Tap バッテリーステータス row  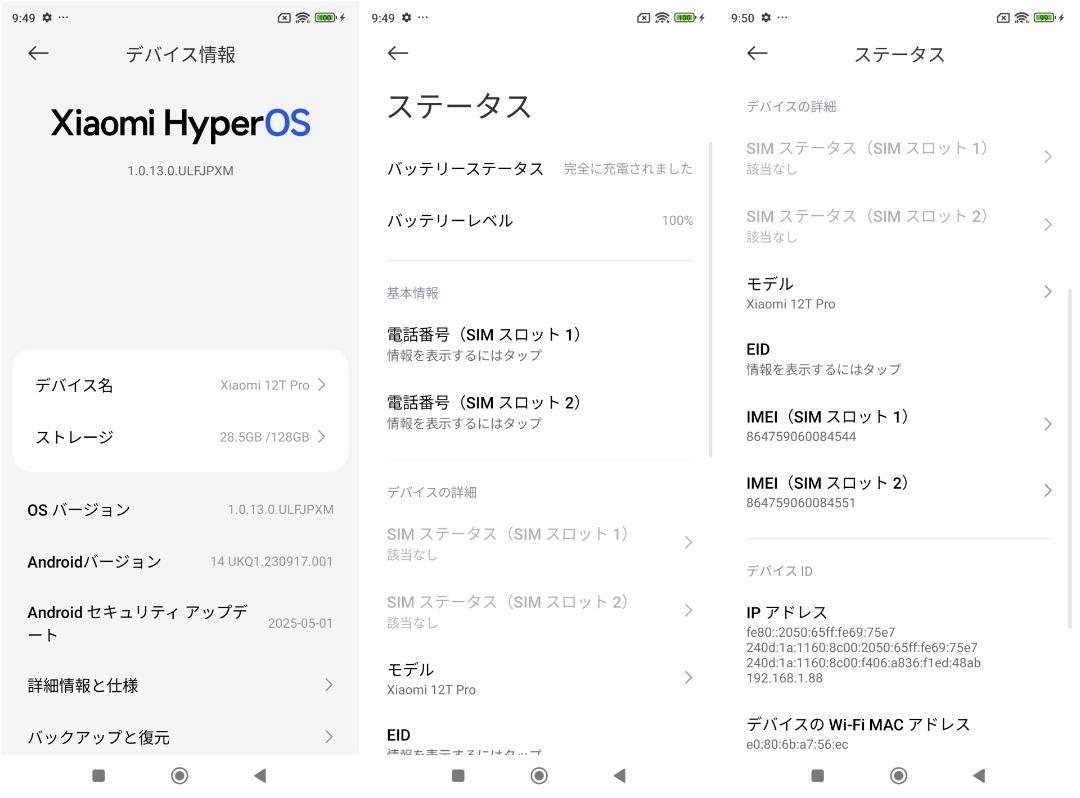(539, 169)
